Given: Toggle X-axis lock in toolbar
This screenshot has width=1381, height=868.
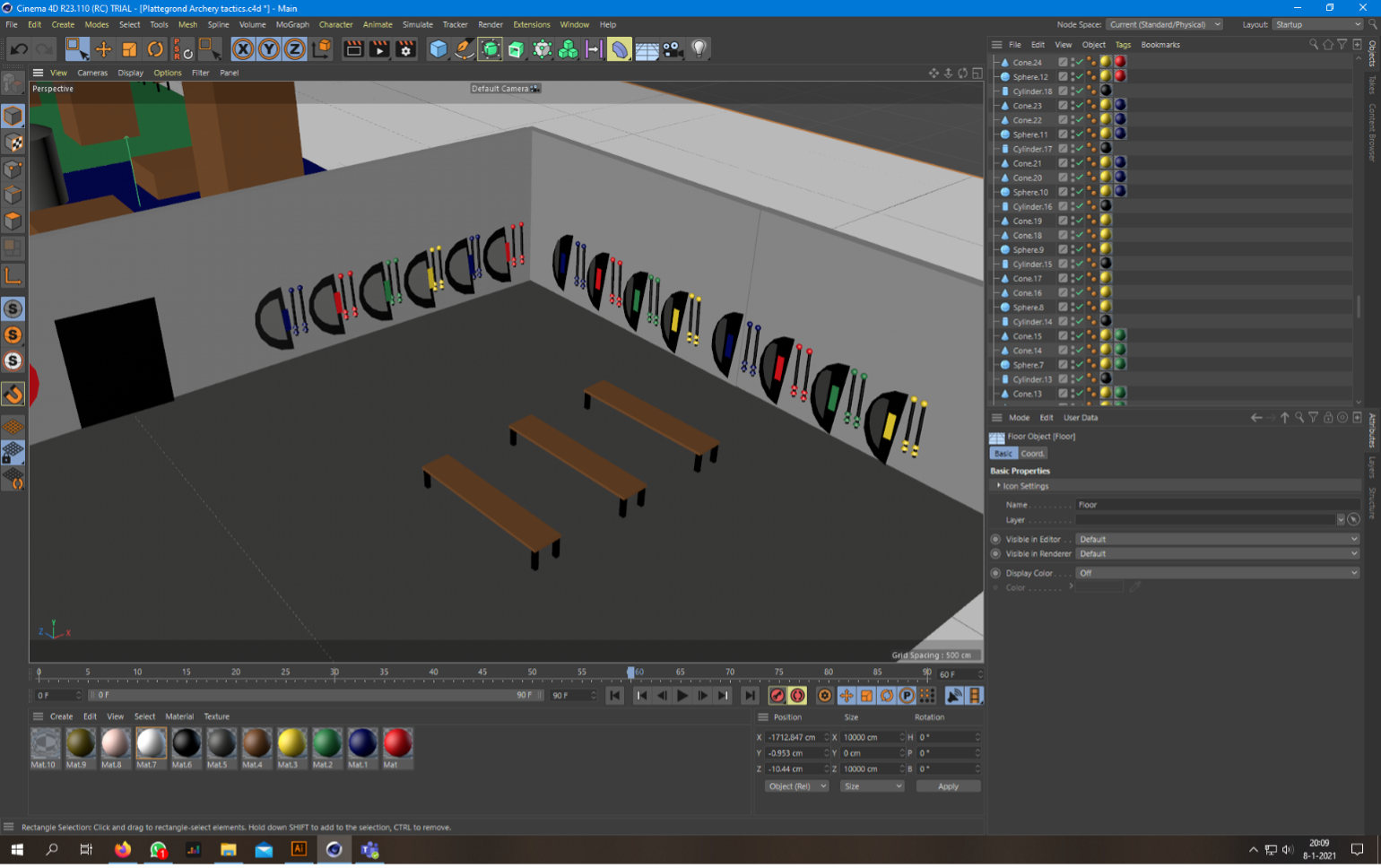Looking at the screenshot, I should point(243,49).
